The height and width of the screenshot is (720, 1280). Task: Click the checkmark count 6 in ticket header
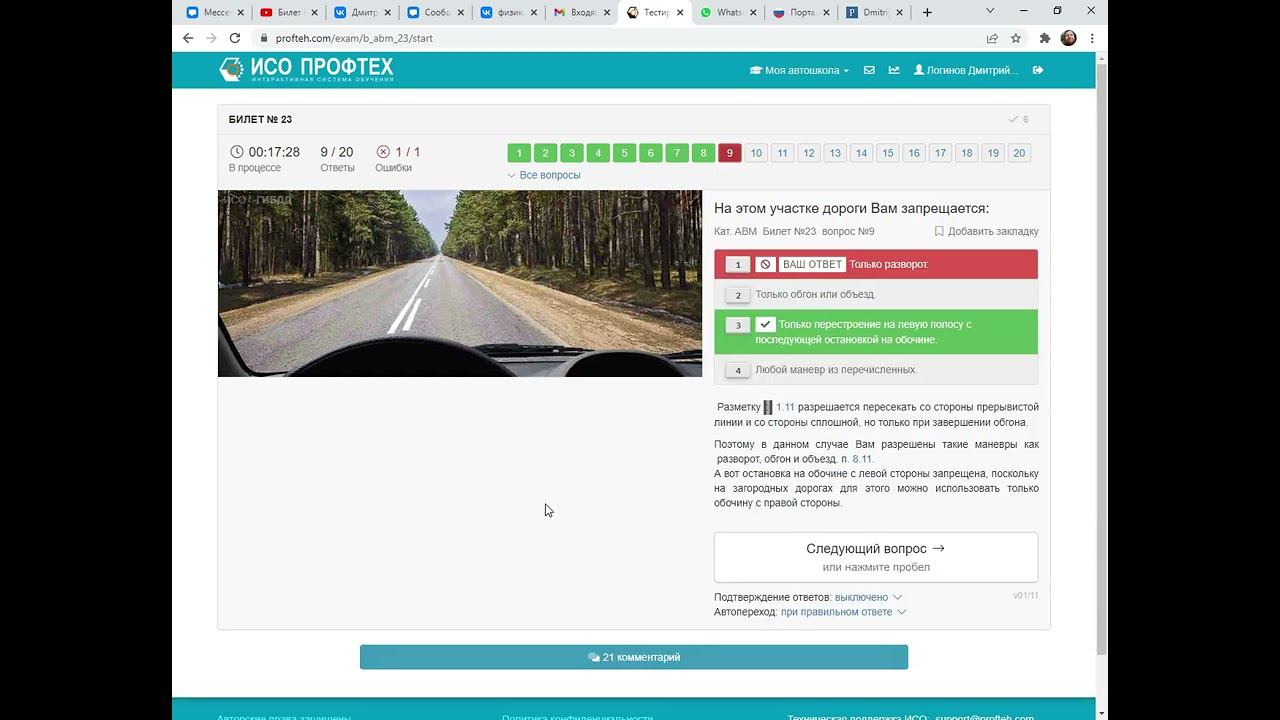click(1019, 119)
